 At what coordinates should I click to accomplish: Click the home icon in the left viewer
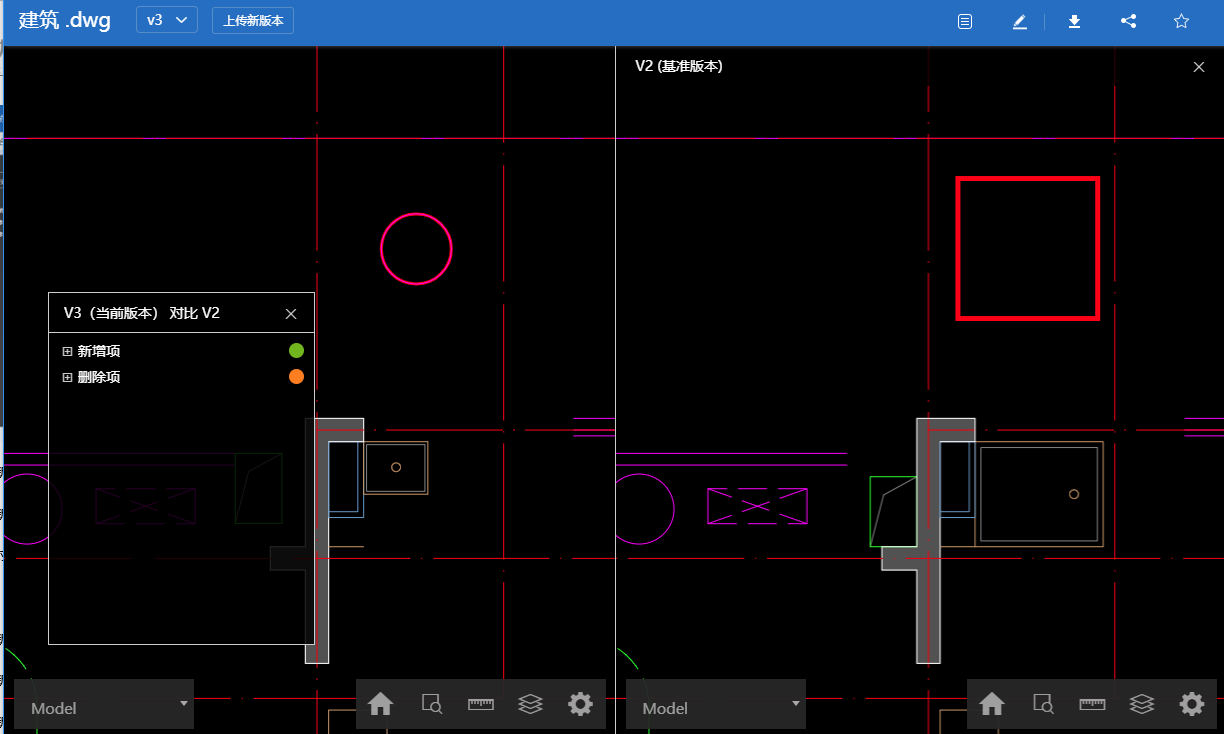click(380, 704)
